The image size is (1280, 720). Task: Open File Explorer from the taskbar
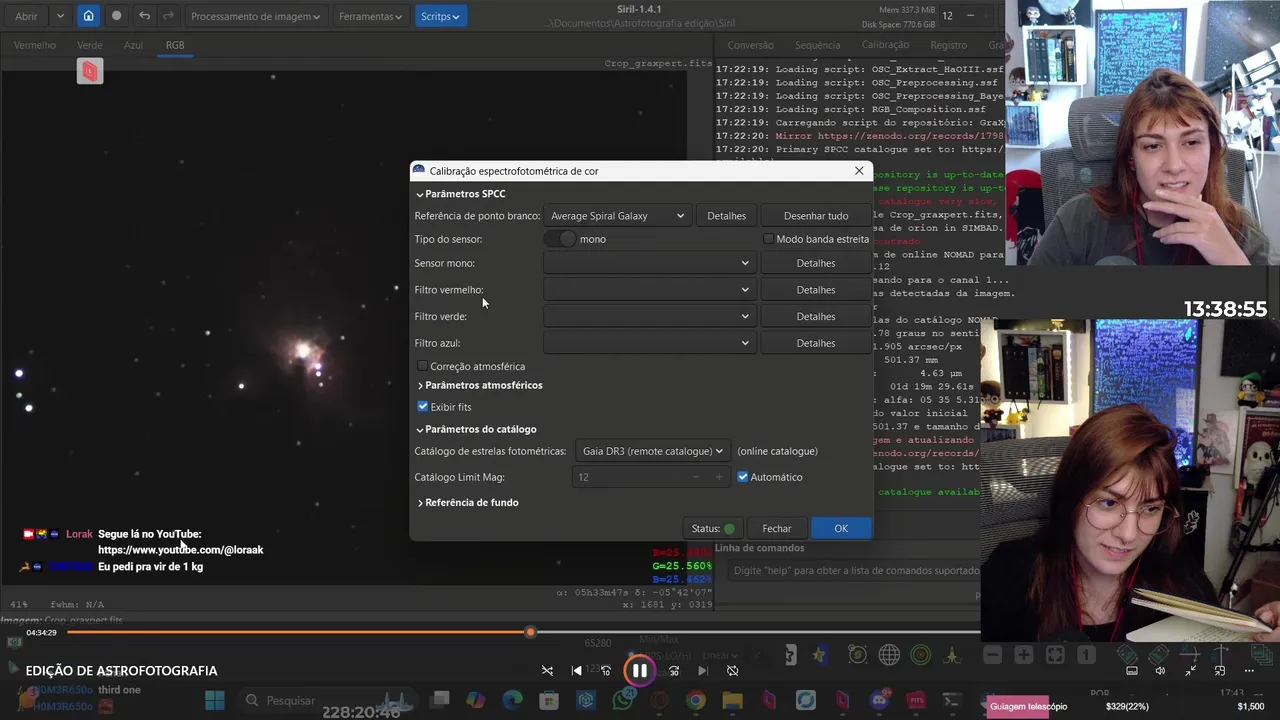point(732,700)
